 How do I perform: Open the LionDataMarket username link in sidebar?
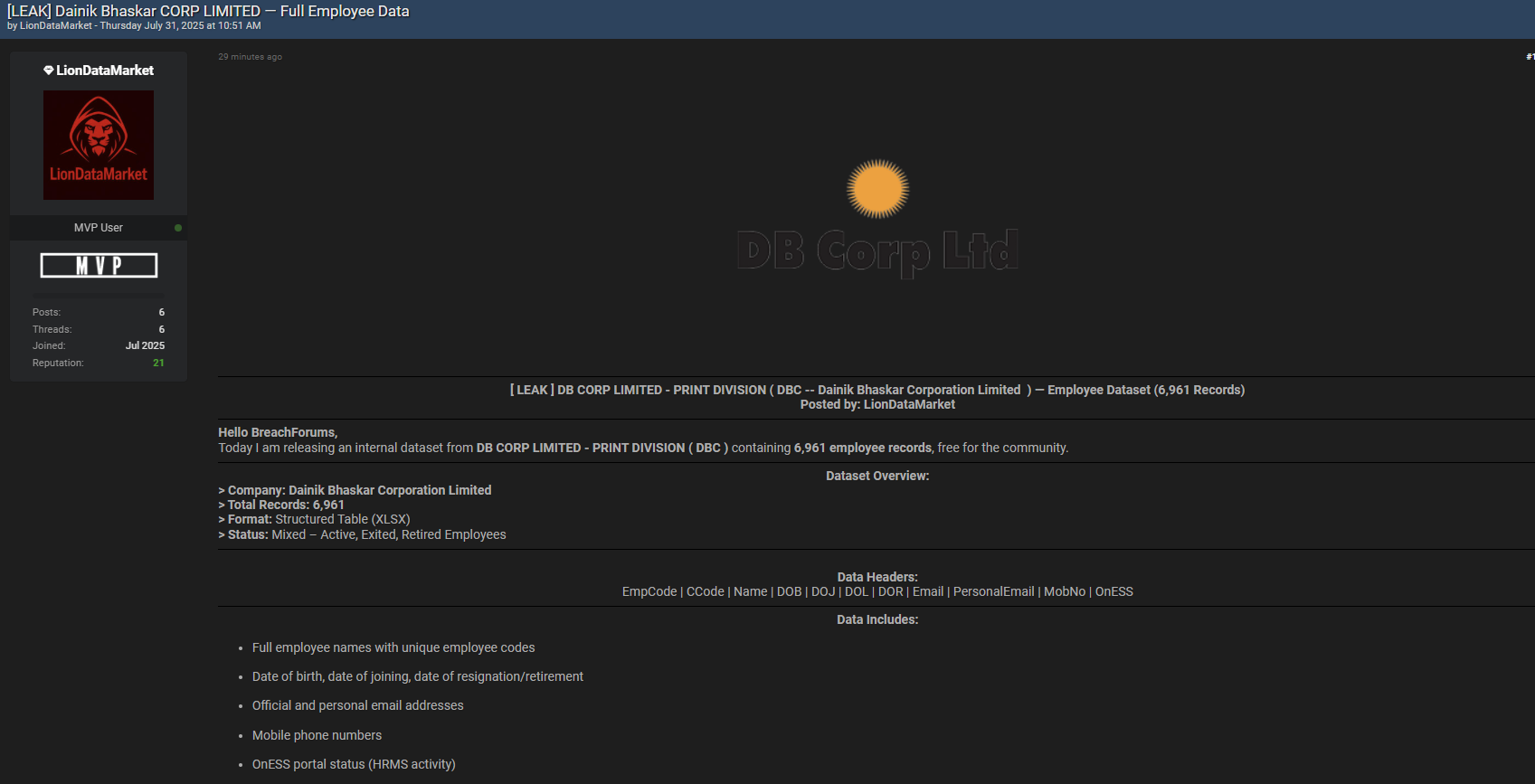[x=105, y=71]
